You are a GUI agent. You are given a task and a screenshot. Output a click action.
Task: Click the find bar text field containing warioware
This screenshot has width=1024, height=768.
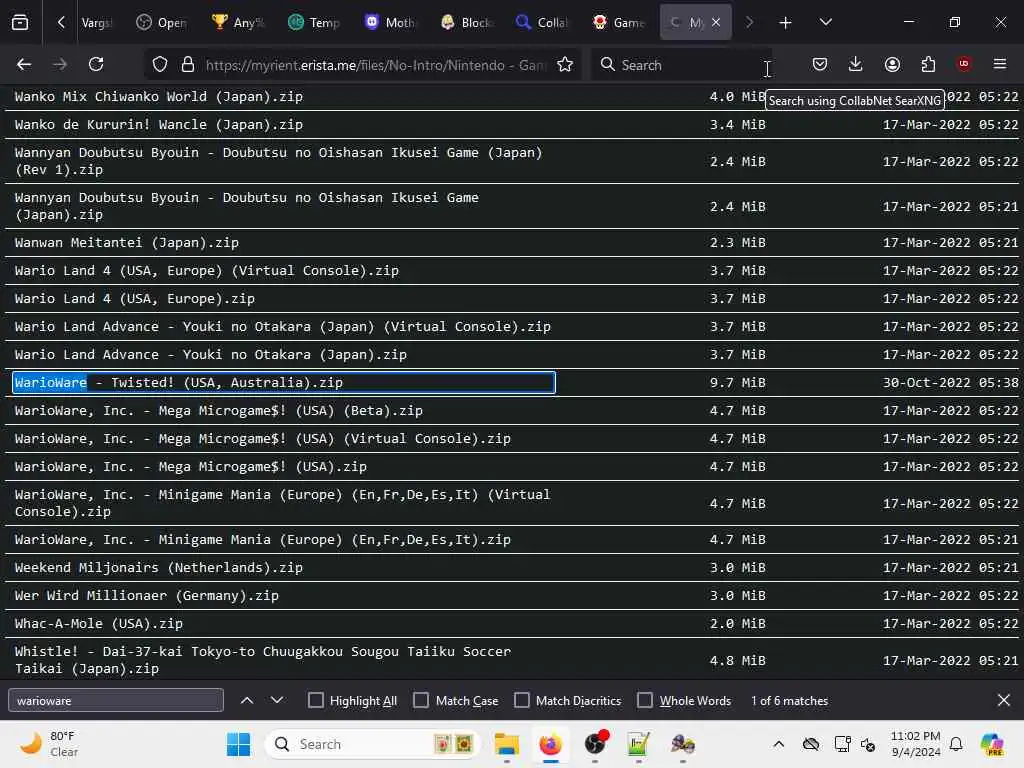[116, 700]
